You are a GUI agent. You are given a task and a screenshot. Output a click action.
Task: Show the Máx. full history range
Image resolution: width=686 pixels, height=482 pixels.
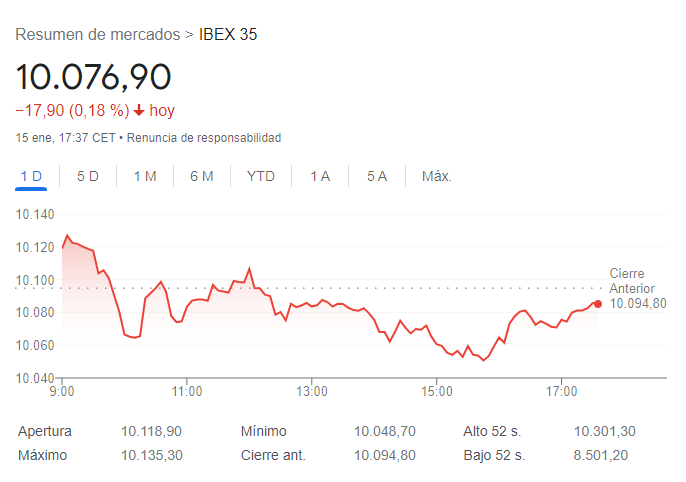(x=437, y=176)
